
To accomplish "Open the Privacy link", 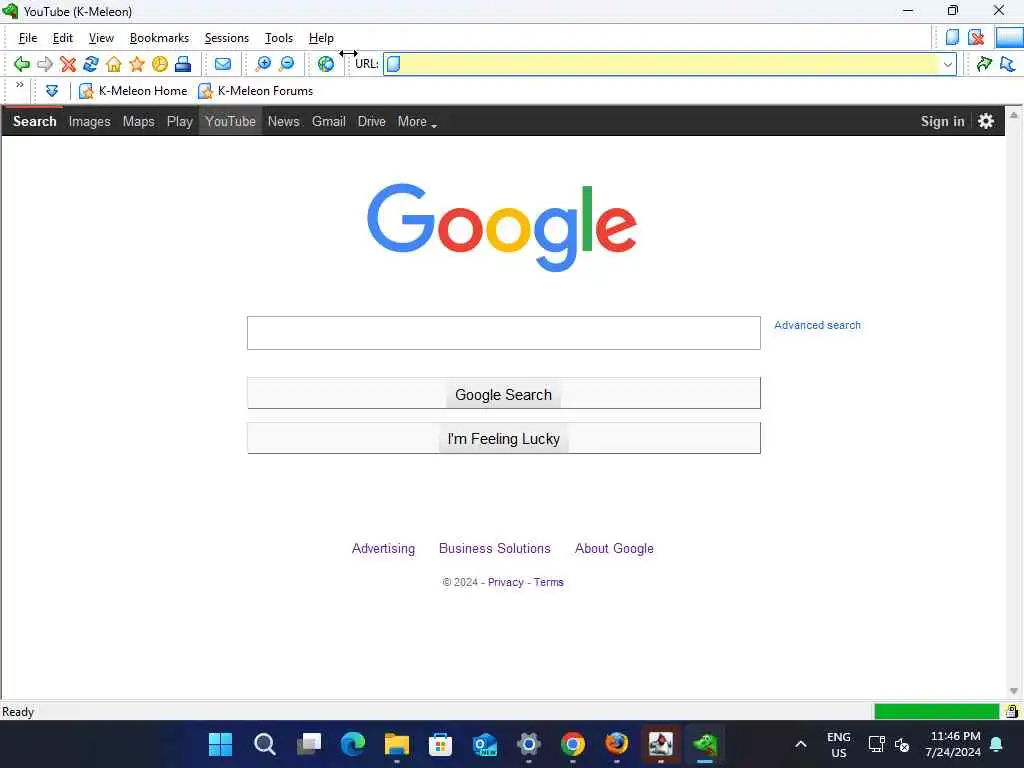I will [505, 583].
